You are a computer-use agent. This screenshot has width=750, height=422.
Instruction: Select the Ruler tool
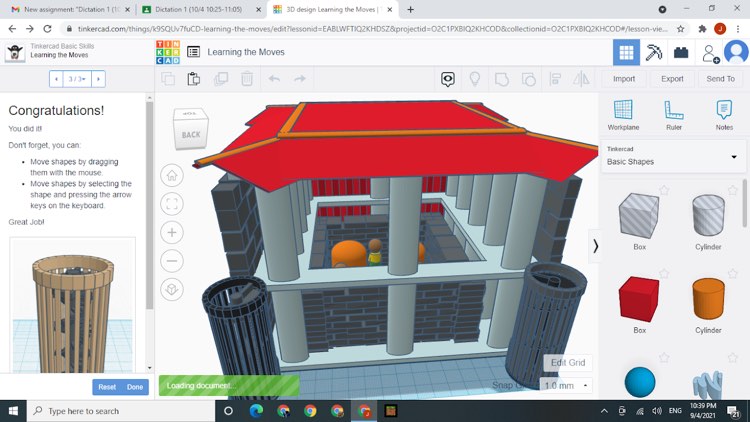click(673, 115)
